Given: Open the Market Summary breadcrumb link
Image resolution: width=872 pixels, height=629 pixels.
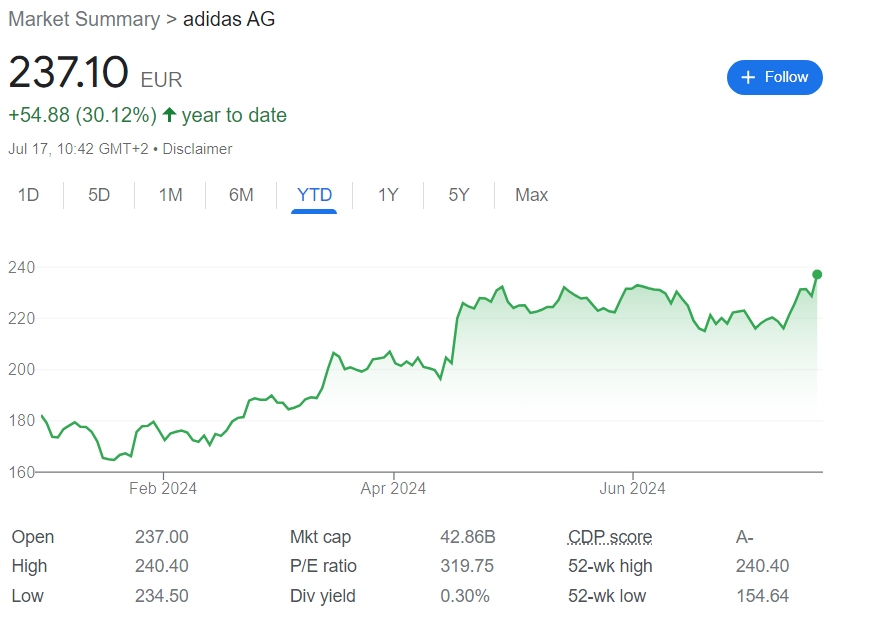Looking at the screenshot, I should (84, 19).
